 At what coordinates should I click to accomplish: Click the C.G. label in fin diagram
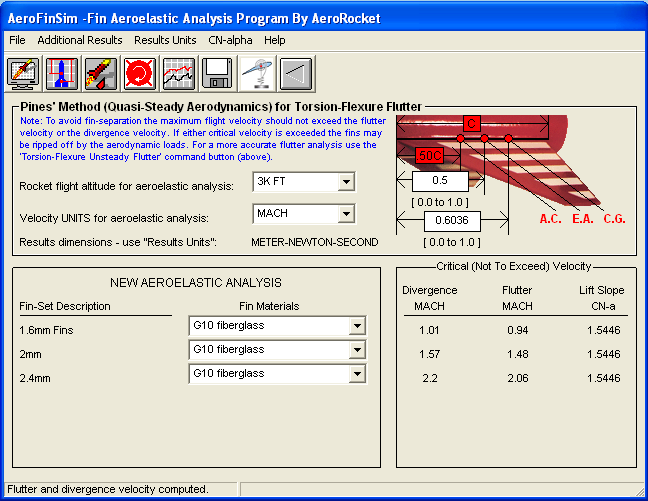615,219
